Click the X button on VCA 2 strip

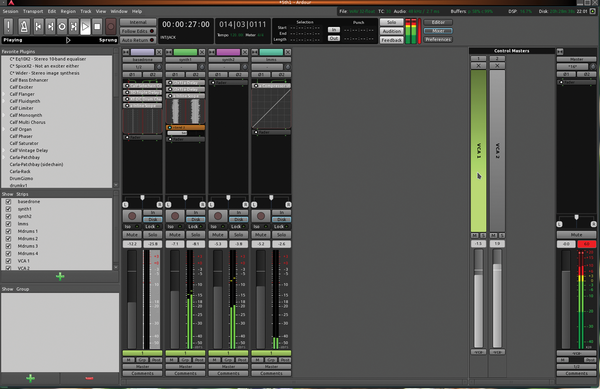coord(497,66)
